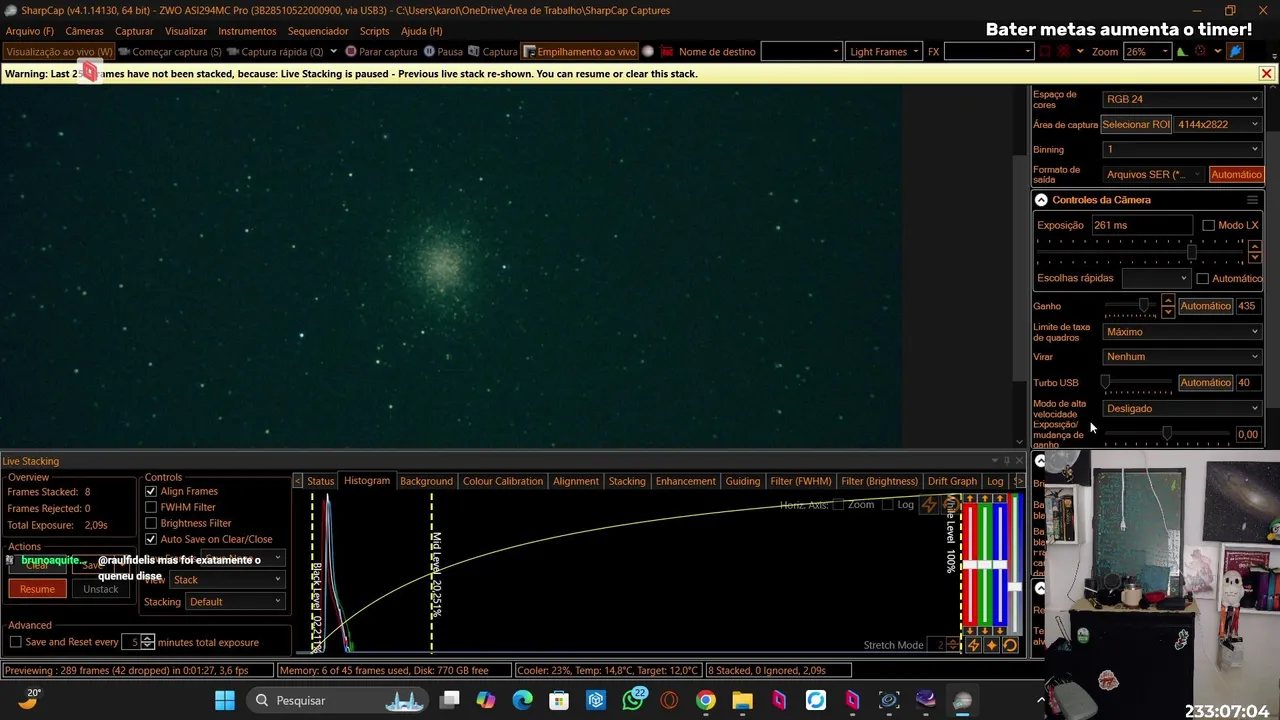Check Automático beside Escolhas rápidas
This screenshot has width=1280, height=720.
1202,279
